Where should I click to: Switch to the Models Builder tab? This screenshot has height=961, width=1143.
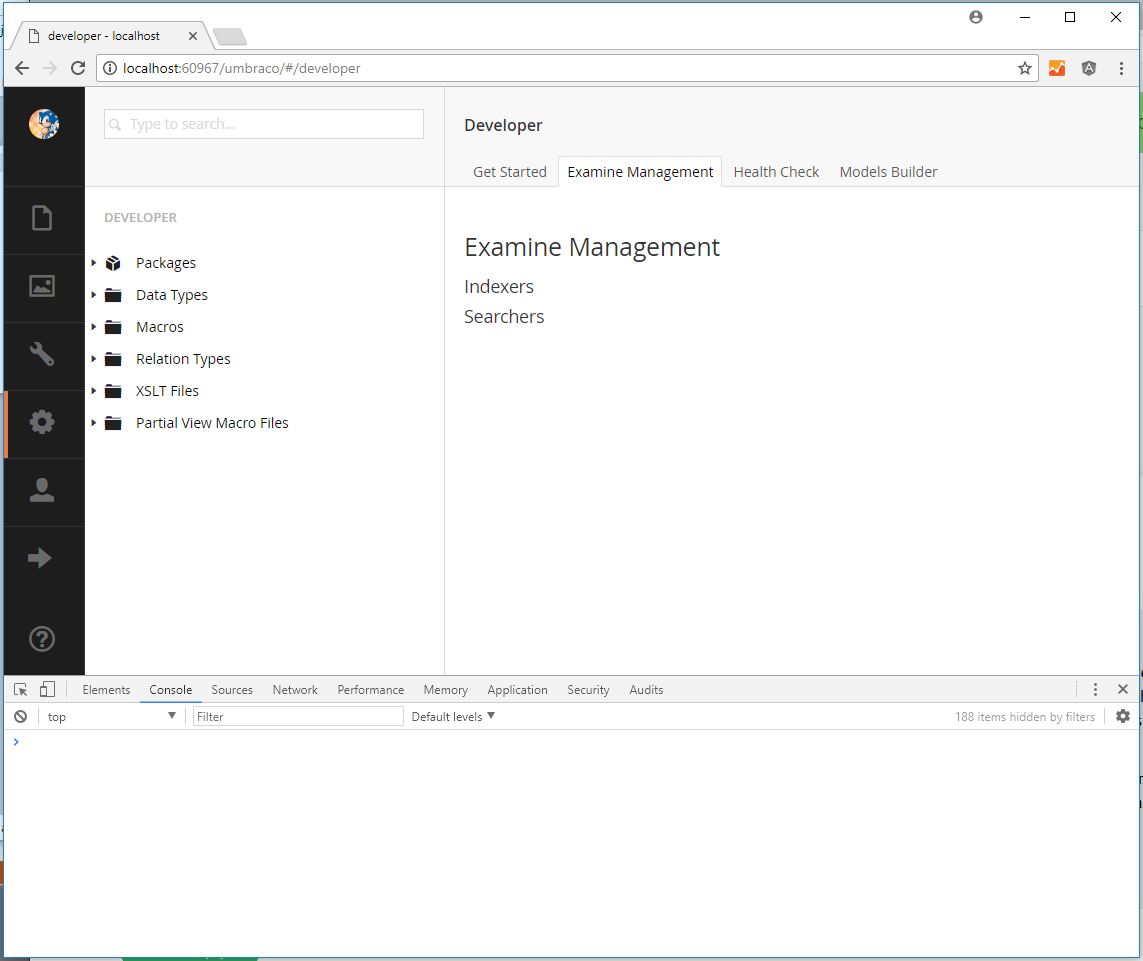tap(888, 172)
